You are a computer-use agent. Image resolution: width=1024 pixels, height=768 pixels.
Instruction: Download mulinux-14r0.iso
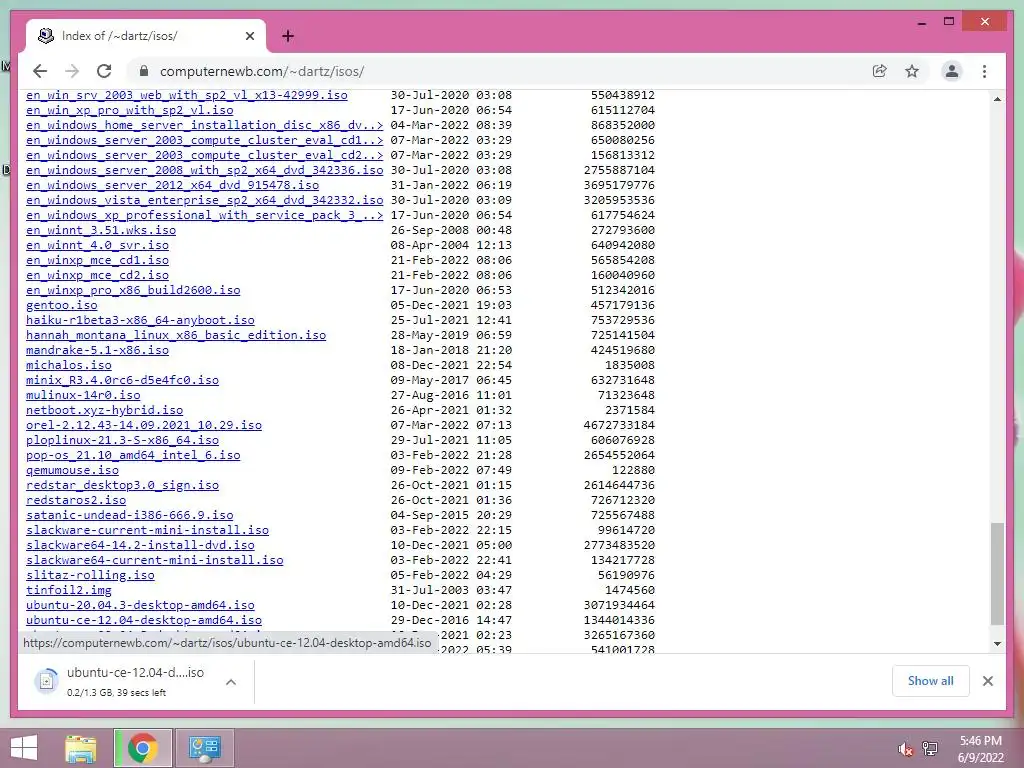pos(83,396)
